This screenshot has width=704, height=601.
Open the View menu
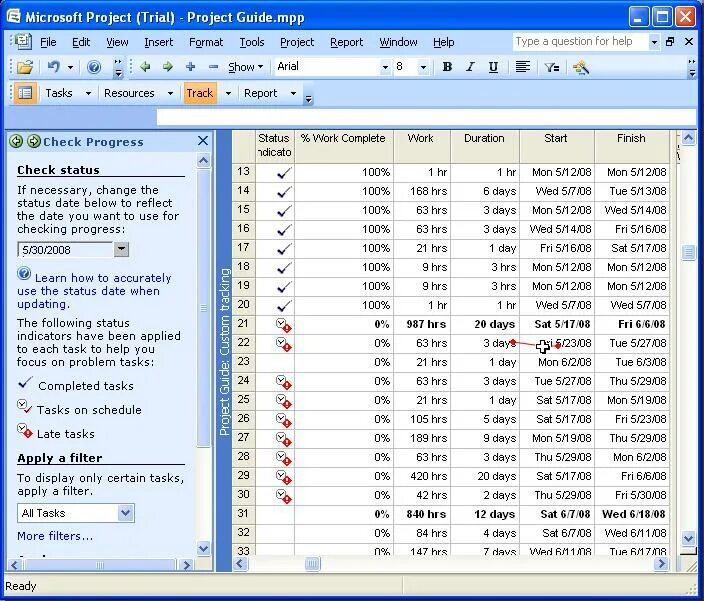117,42
